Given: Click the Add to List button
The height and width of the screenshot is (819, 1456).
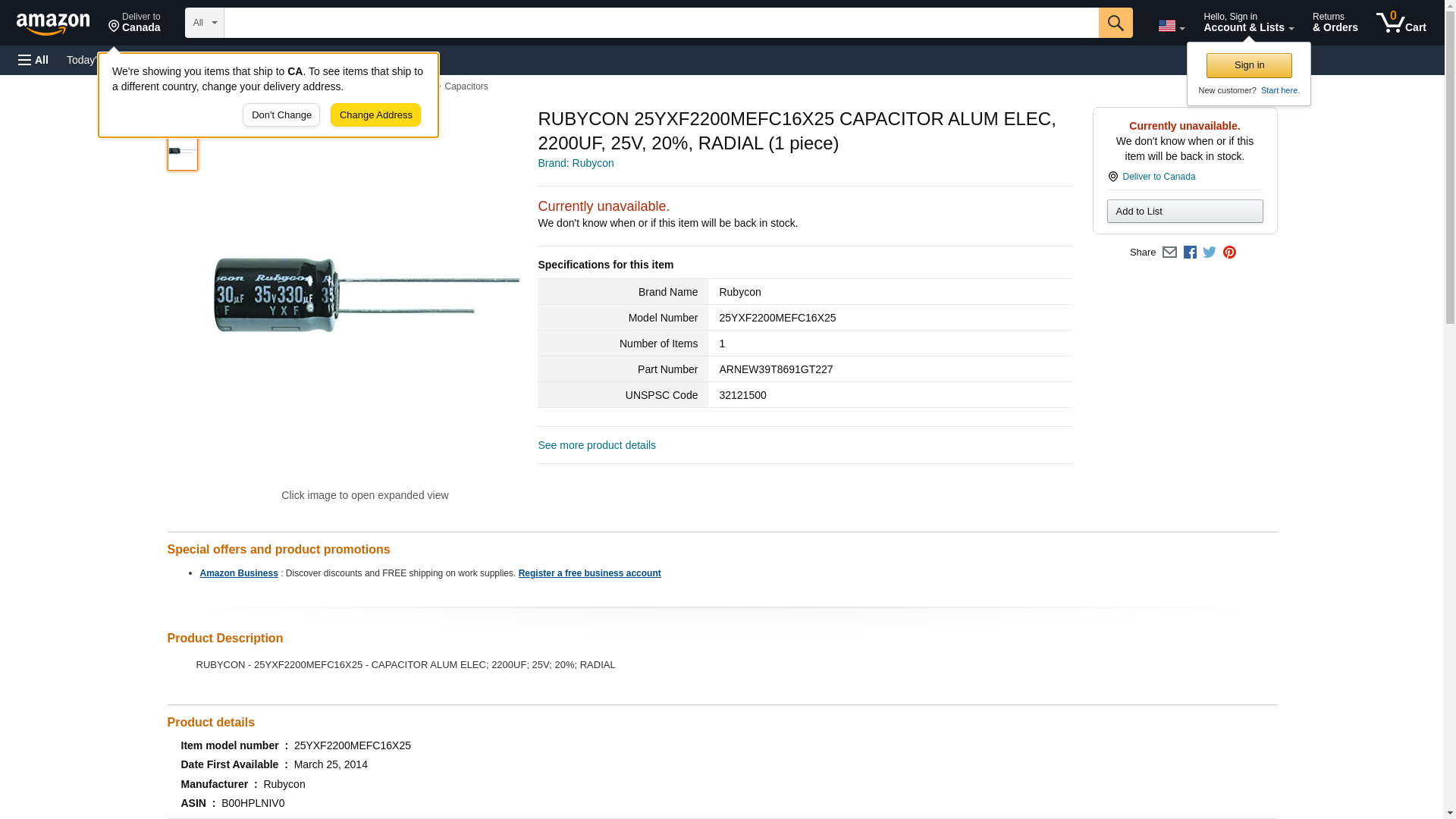Looking at the screenshot, I should click(1185, 211).
